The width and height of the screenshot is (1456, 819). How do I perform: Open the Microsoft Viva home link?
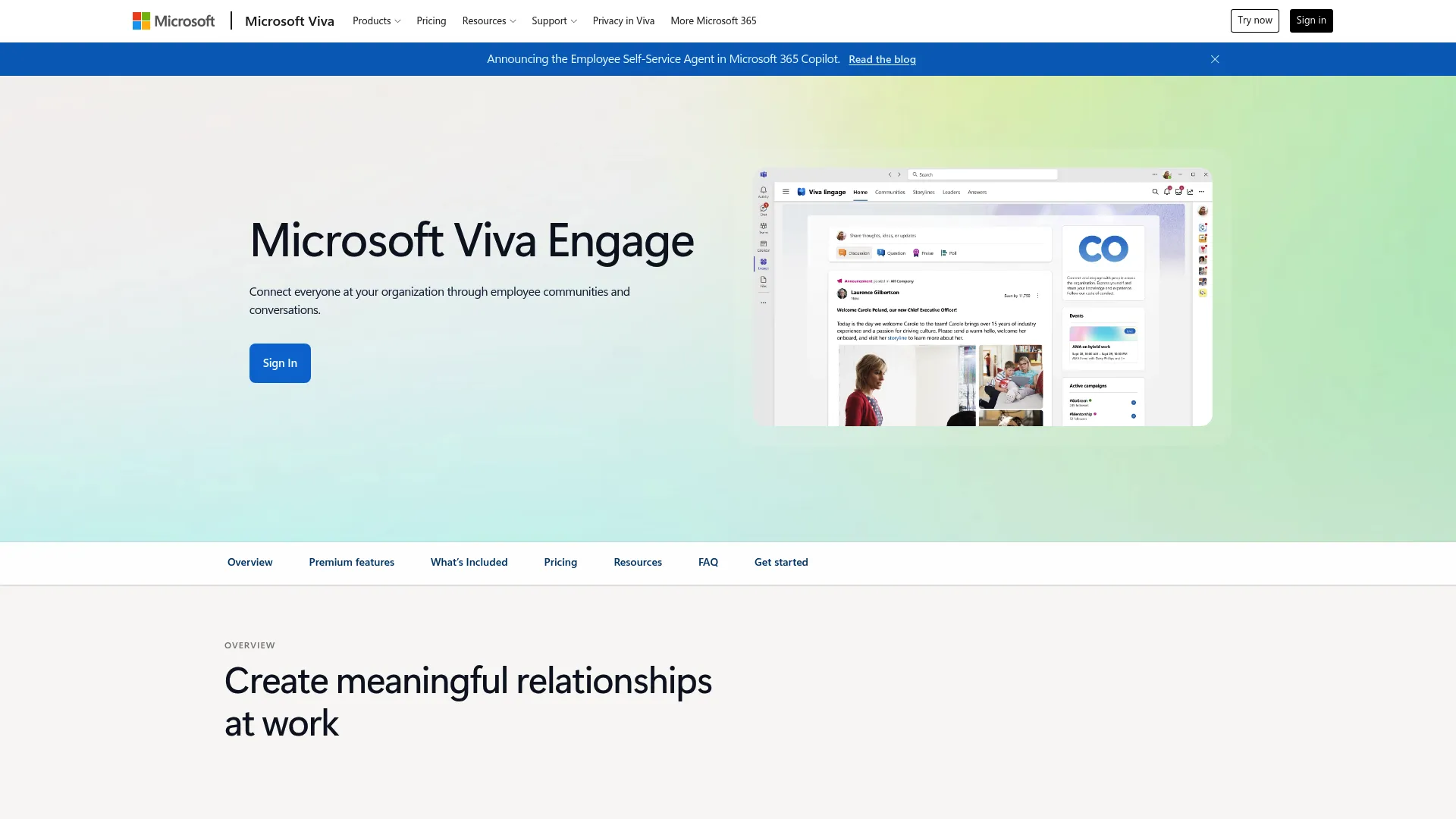(289, 21)
